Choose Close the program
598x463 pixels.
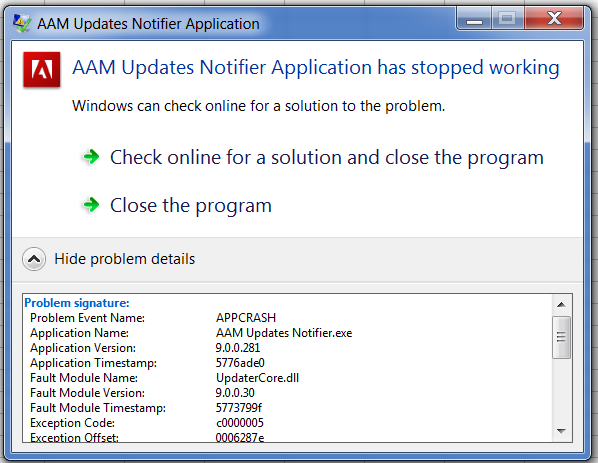pyautogui.click(x=191, y=206)
